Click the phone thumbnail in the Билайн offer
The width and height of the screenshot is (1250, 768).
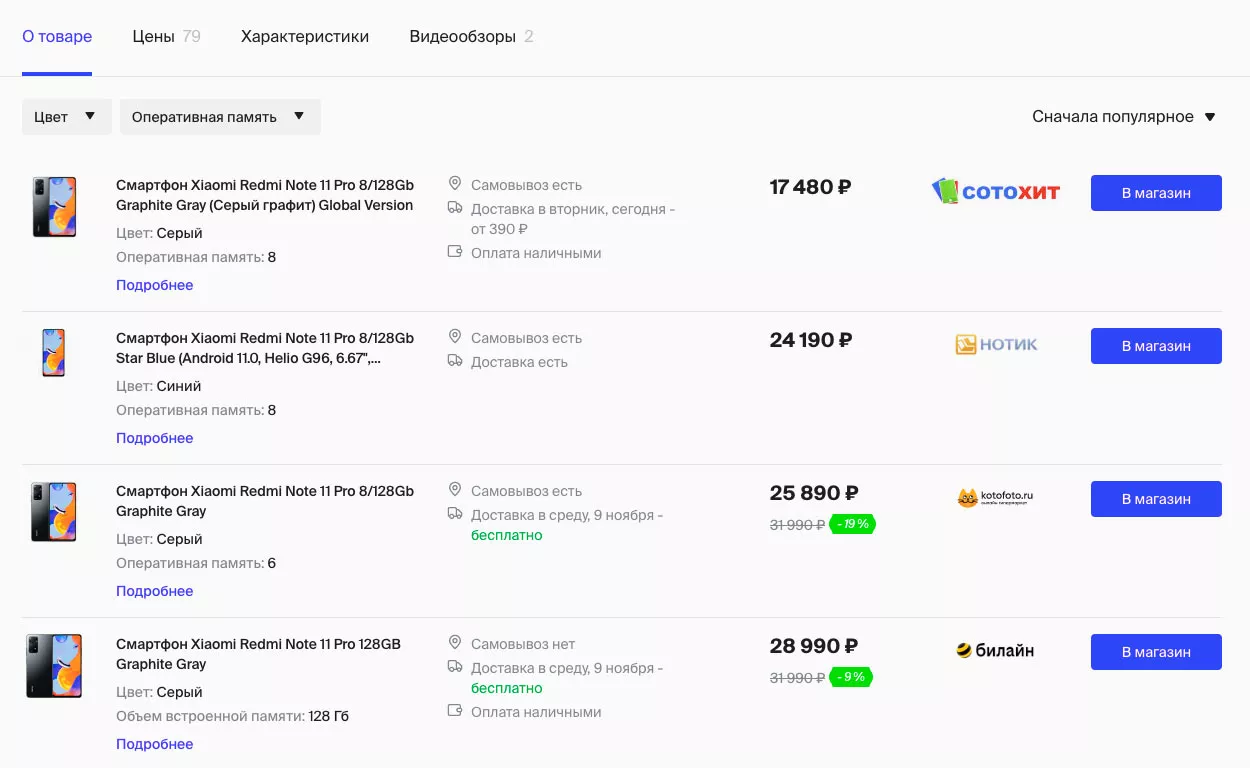(54, 666)
